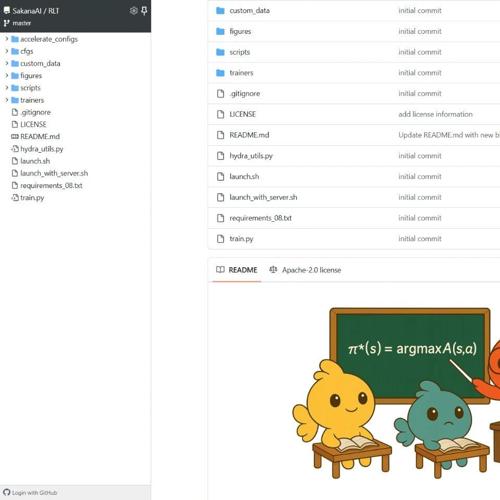Open the Octotree settings gear icon
Viewport: 500px width, 500px height.
pyautogui.click(x=133, y=11)
